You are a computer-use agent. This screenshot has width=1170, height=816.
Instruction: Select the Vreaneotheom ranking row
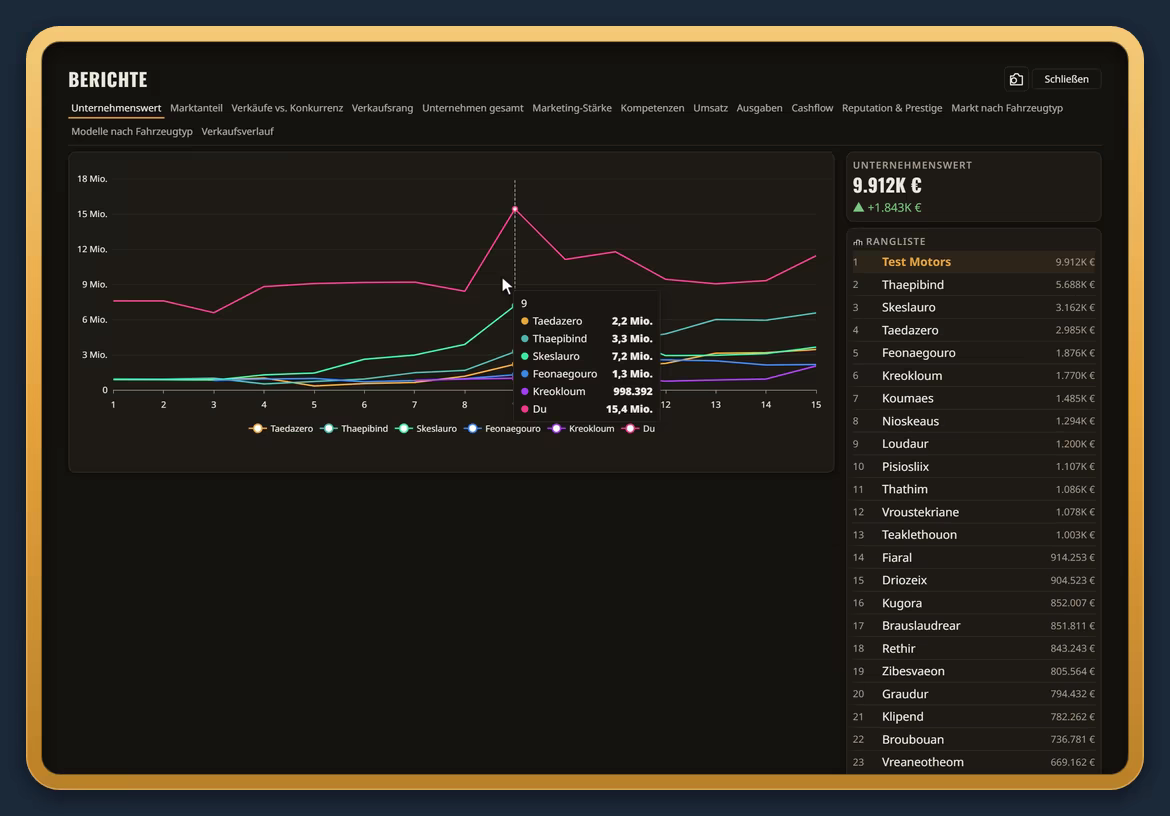click(974, 762)
